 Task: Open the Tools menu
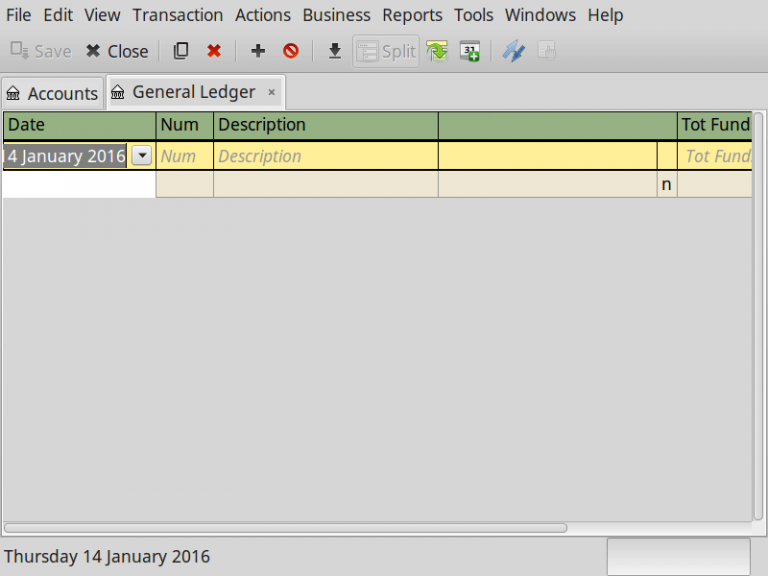pyautogui.click(x=473, y=15)
